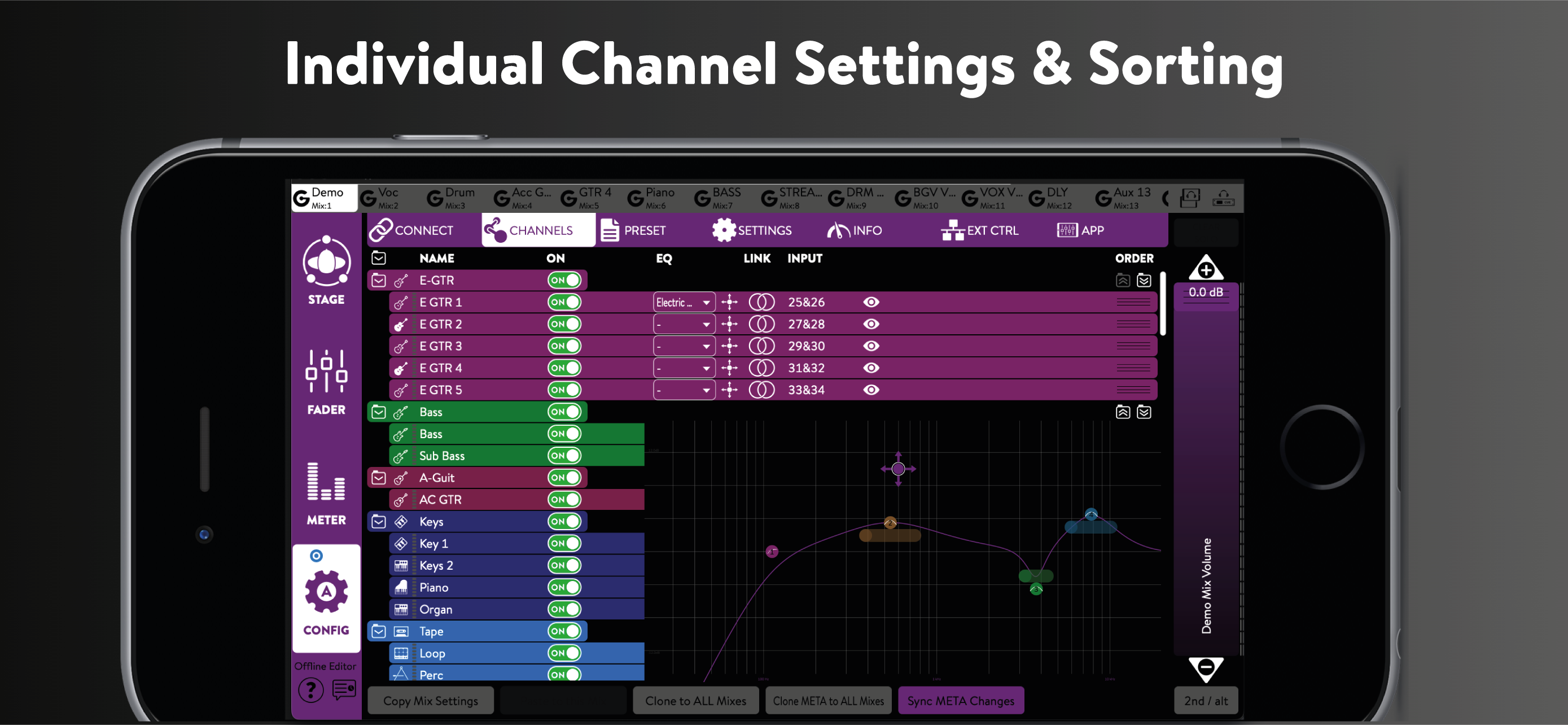Image resolution: width=1568 pixels, height=725 pixels.
Task: Select the green EQ band 3 node
Action: click(x=1036, y=589)
